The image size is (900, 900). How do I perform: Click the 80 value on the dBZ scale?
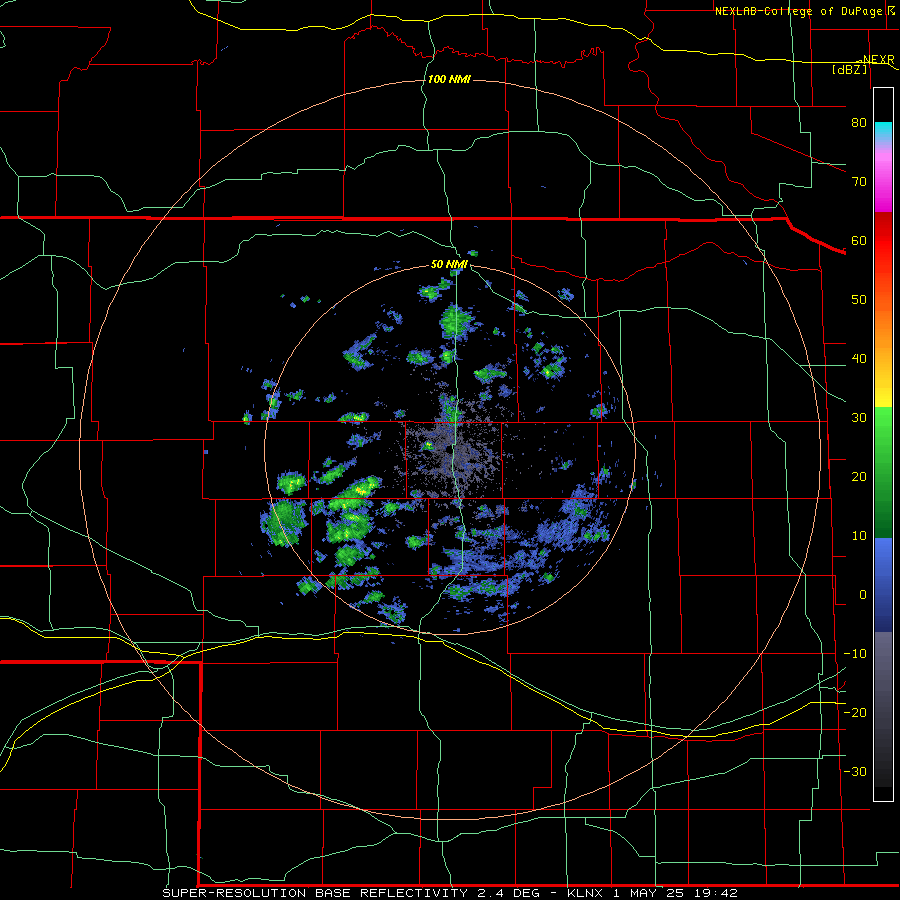point(859,123)
